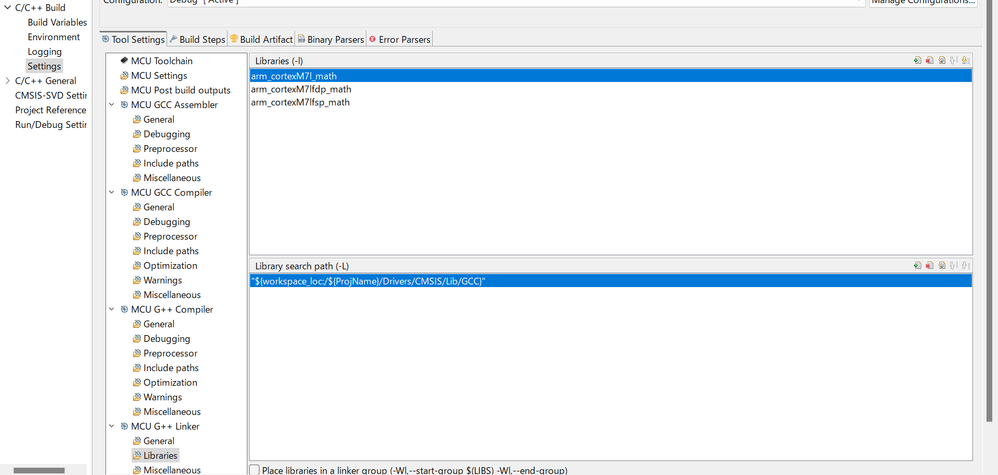The image size is (998, 475).
Task: Move search path down in Library search path toolbar
Action: [966, 266]
